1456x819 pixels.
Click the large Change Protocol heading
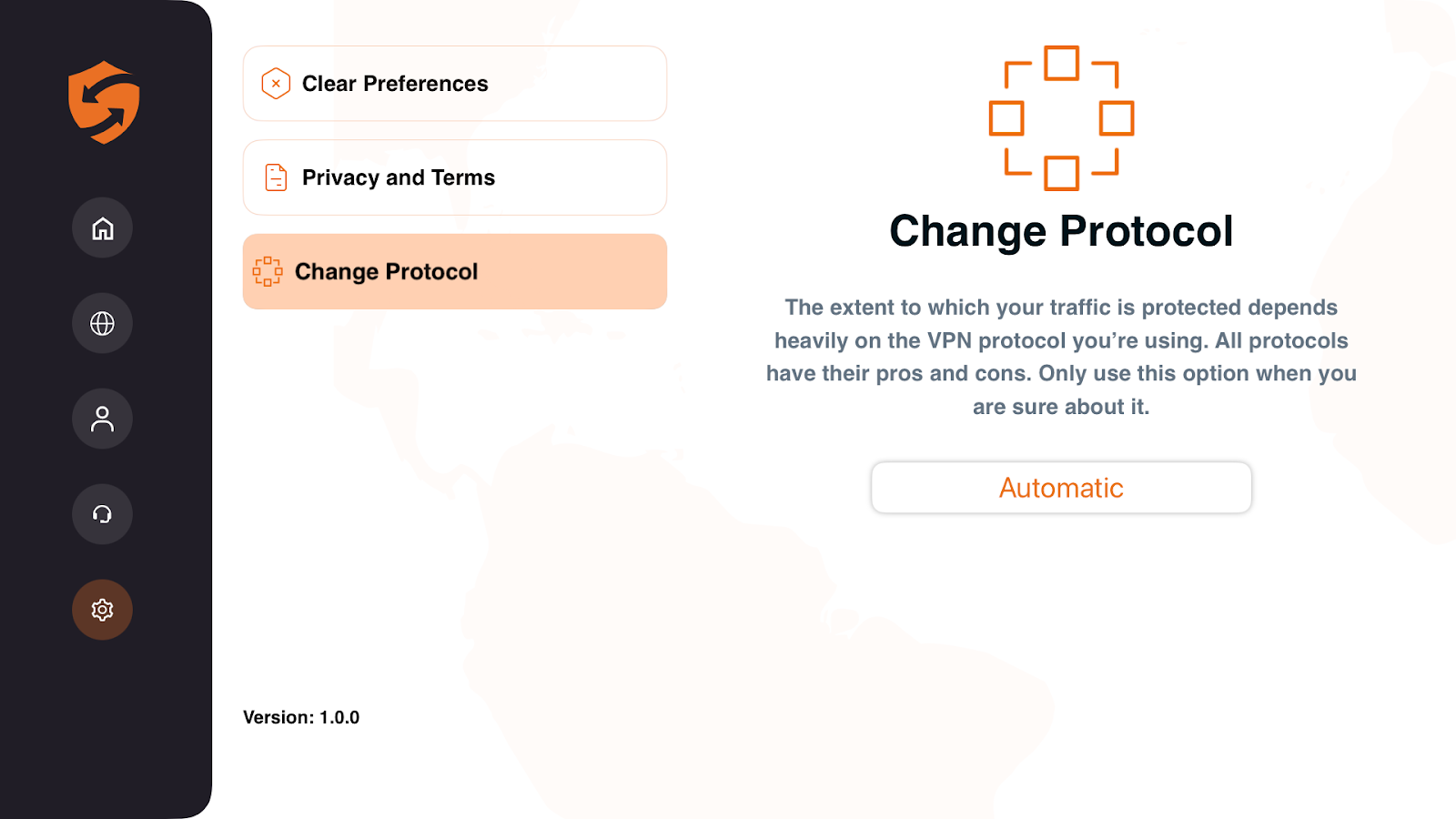(1061, 231)
